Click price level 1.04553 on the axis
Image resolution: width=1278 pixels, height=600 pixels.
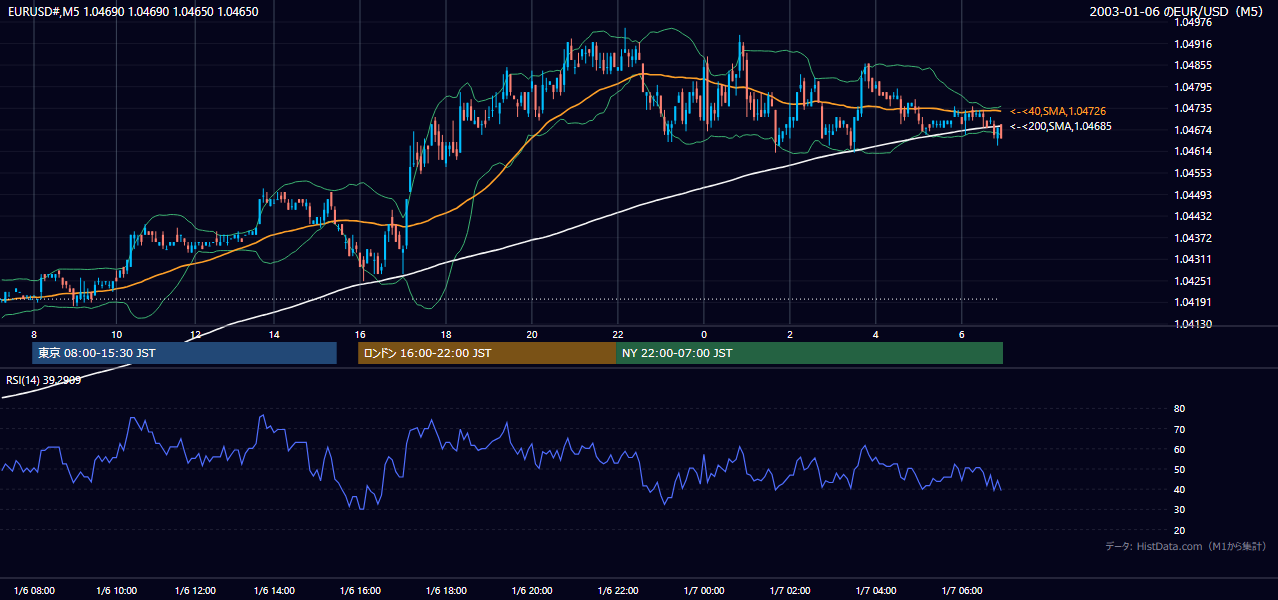click(x=1194, y=173)
